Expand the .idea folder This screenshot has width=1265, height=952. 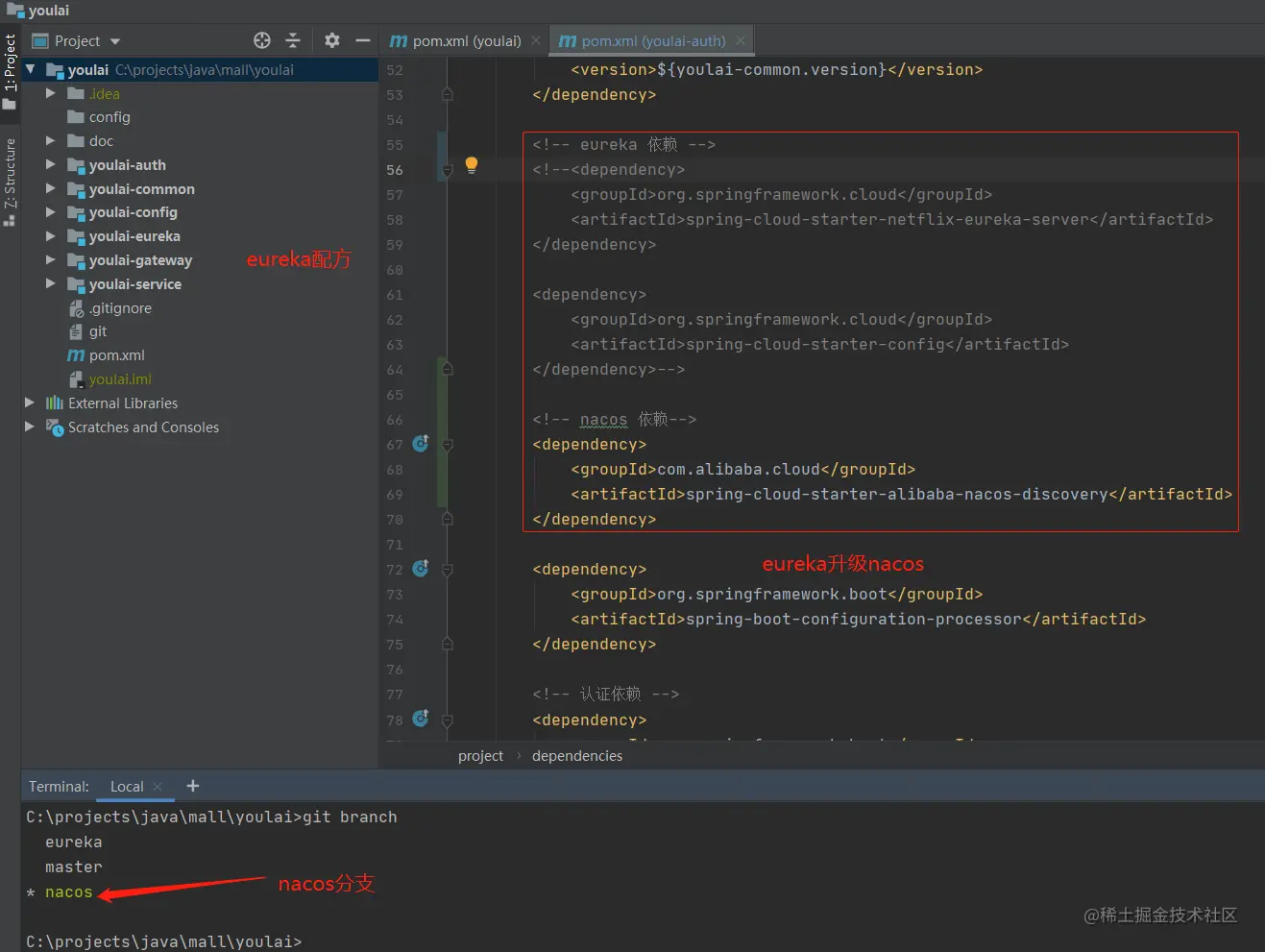(x=51, y=93)
